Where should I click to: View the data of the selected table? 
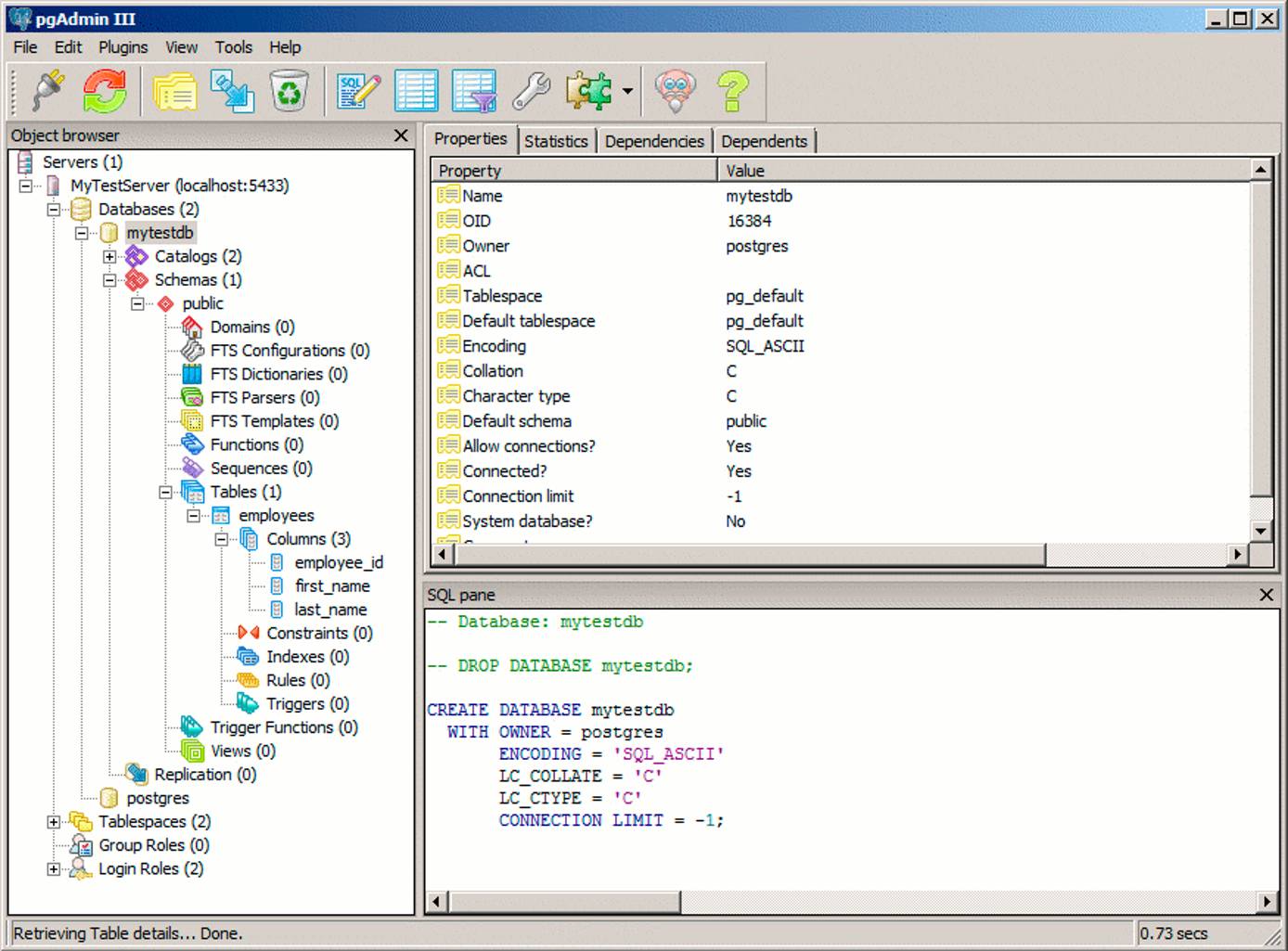click(x=416, y=90)
